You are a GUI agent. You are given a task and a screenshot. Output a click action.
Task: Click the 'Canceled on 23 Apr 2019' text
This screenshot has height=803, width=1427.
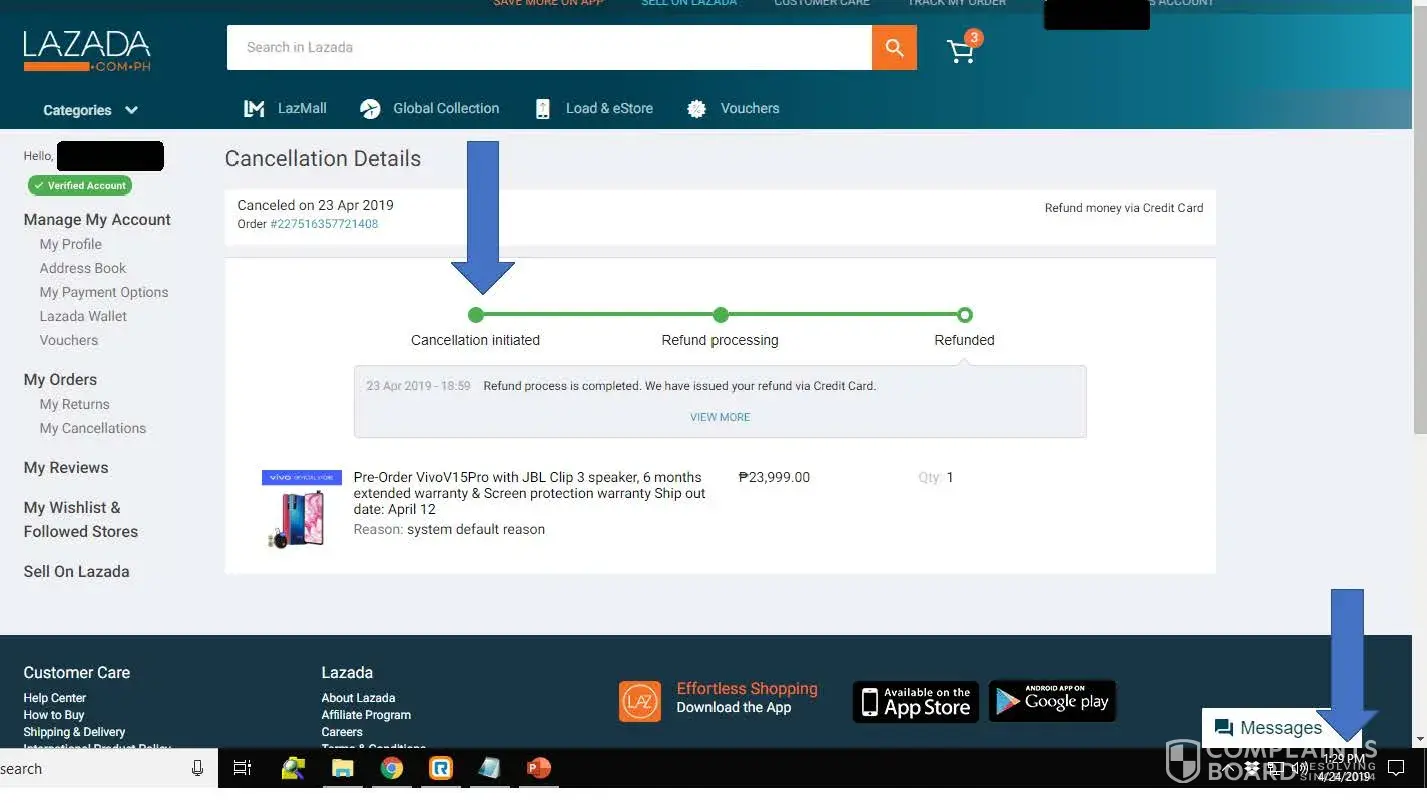(316, 205)
